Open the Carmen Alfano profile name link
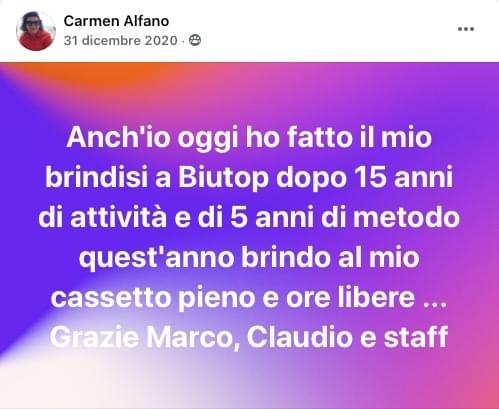Image resolution: width=499 pixels, height=409 pixels. [x=116, y=21]
